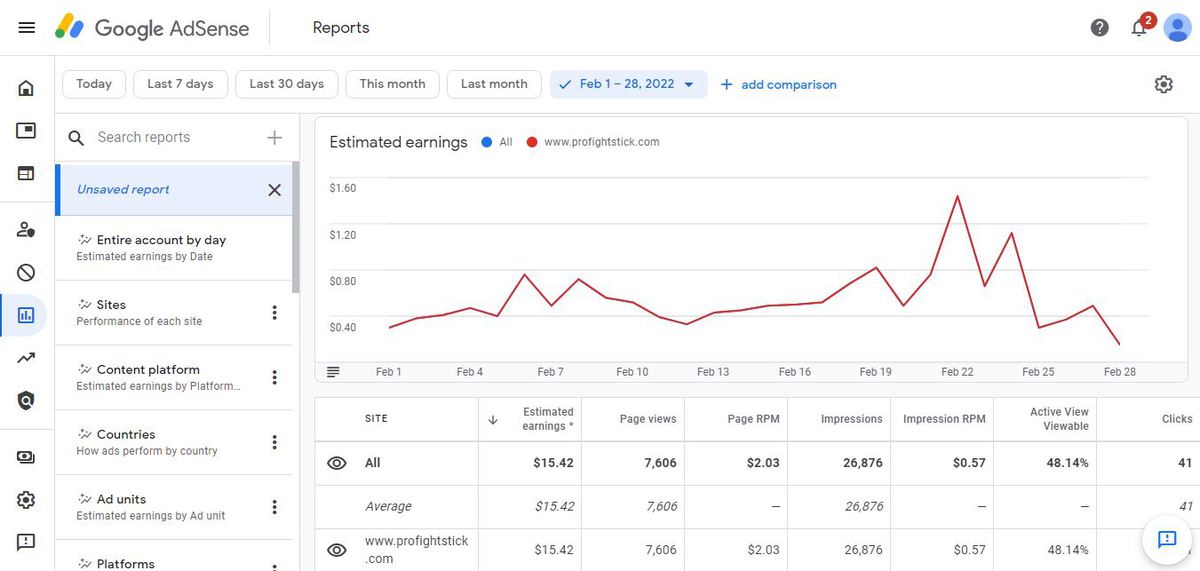
Task: Open the floating feedback chat button
Action: [1167, 539]
